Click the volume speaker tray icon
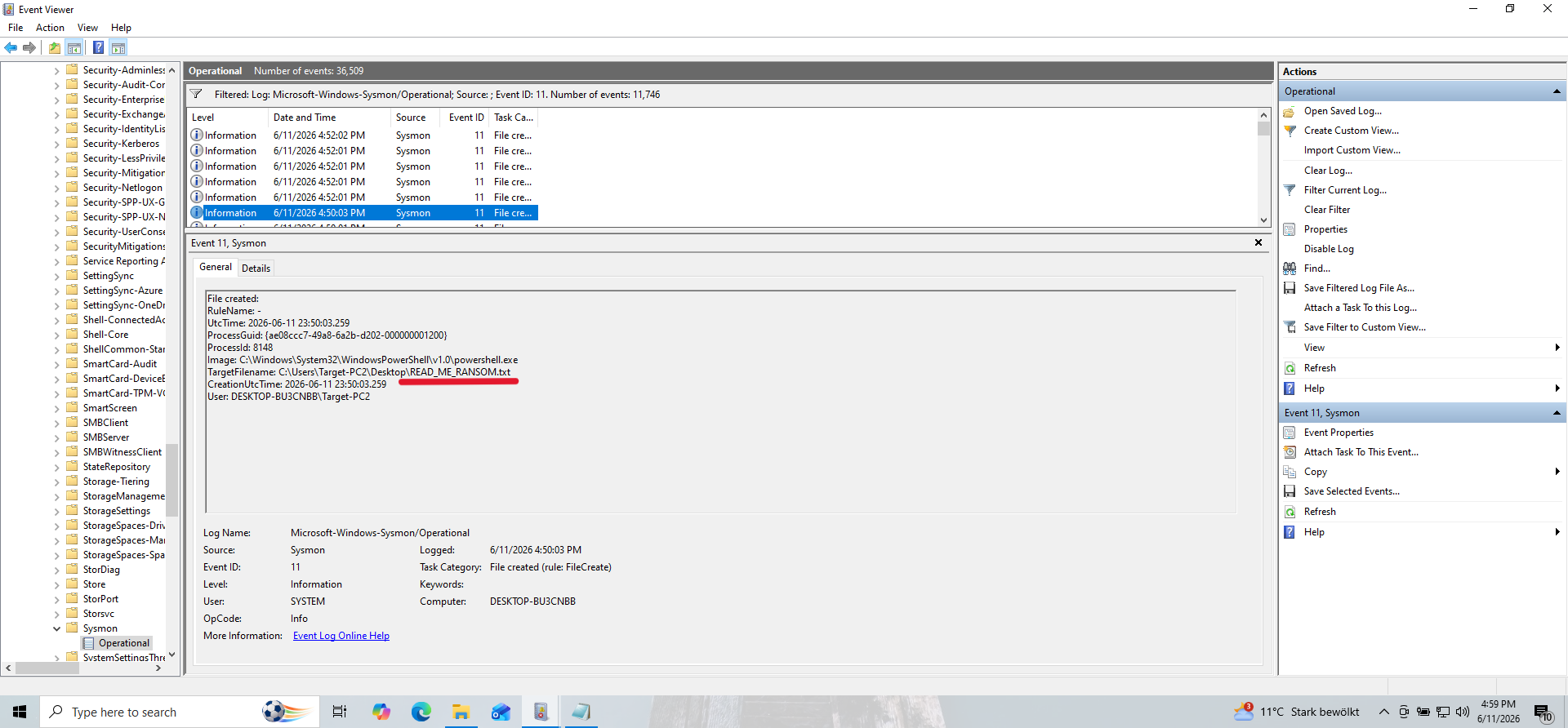This screenshot has height=728, width=1568. pos(1462,712)
